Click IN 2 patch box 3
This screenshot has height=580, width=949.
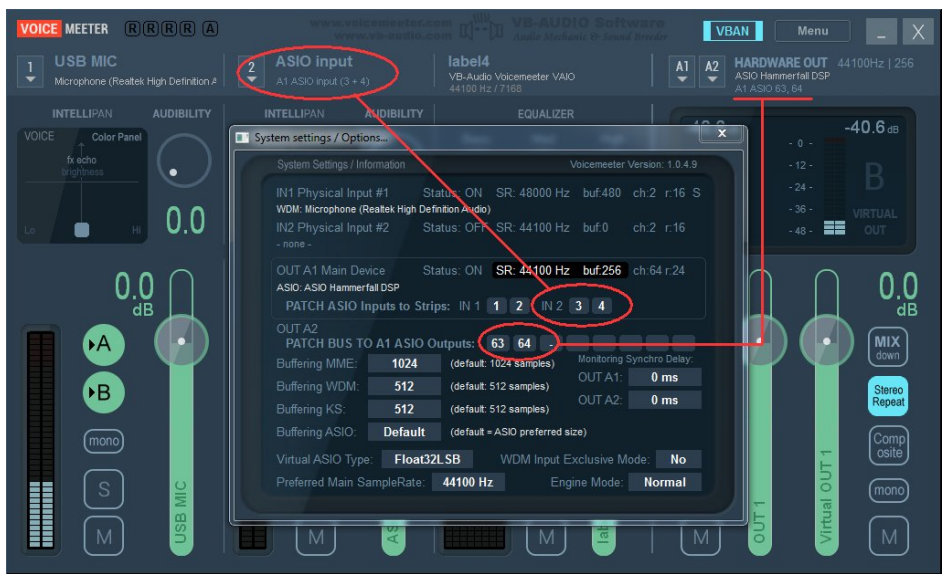click(578, 306)
